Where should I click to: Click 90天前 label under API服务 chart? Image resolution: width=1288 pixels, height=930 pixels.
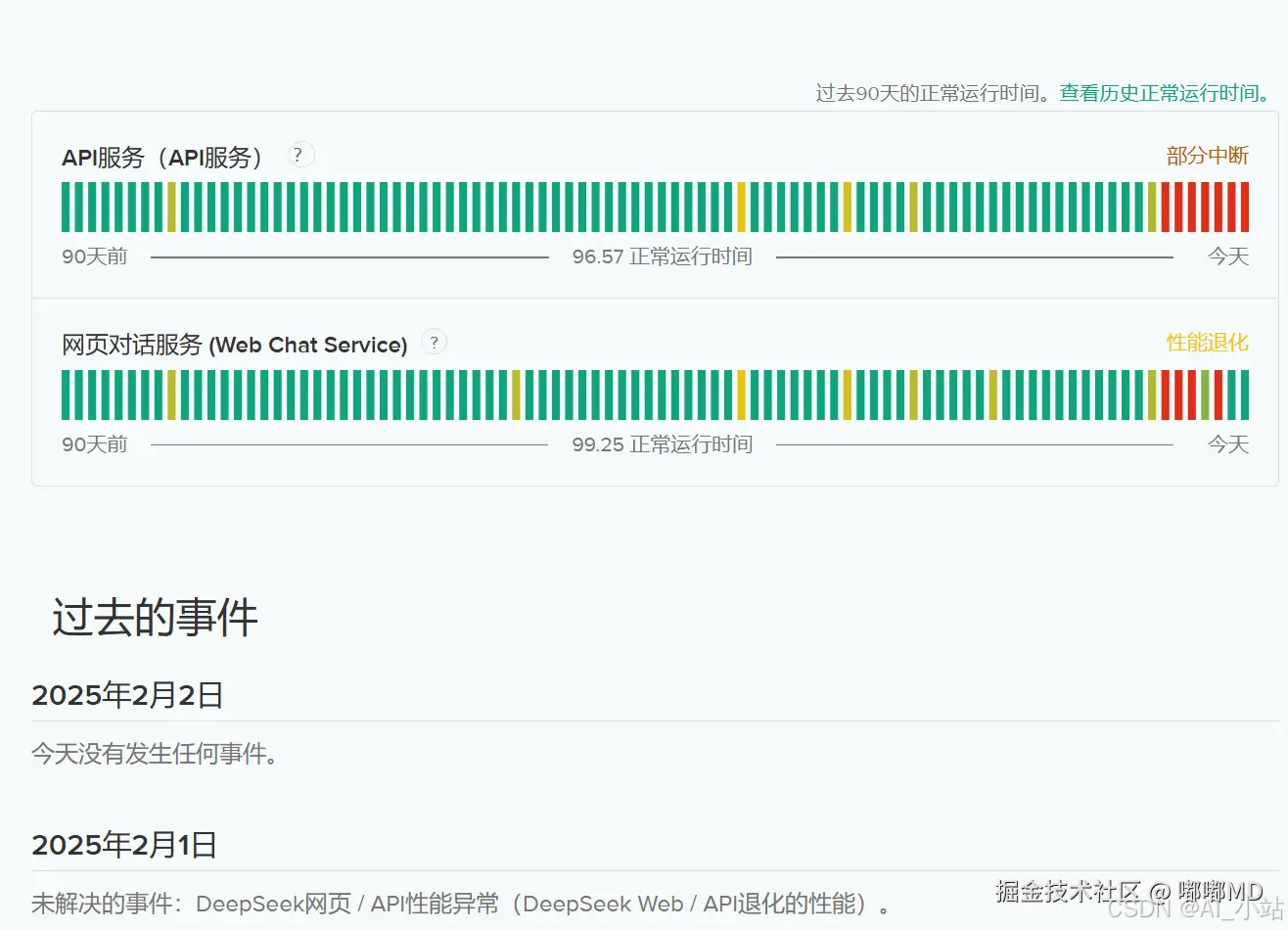coord(95,256)
